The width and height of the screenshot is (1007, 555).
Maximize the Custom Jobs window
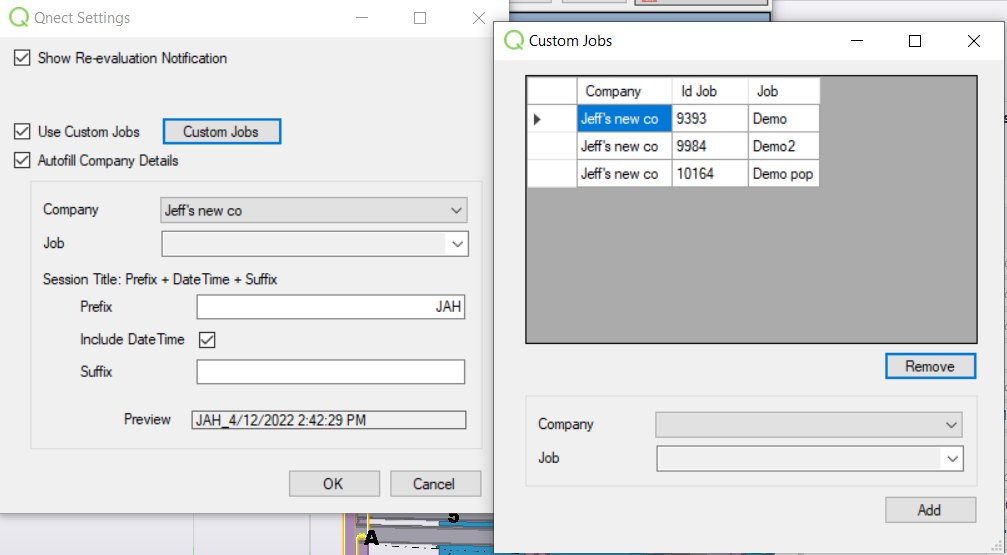tap(915, 41)
